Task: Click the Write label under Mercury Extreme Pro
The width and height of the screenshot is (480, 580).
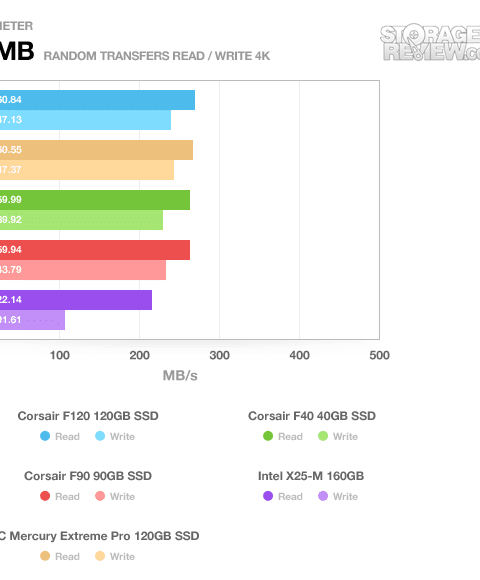Action: click(122, 556)
